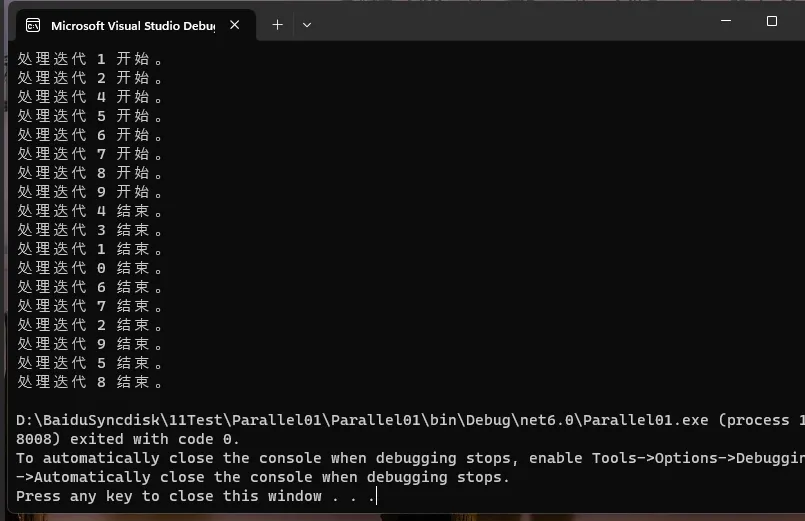Open a new tab with the plus icon
Viewport: 805px width, 521px height.
277,25
